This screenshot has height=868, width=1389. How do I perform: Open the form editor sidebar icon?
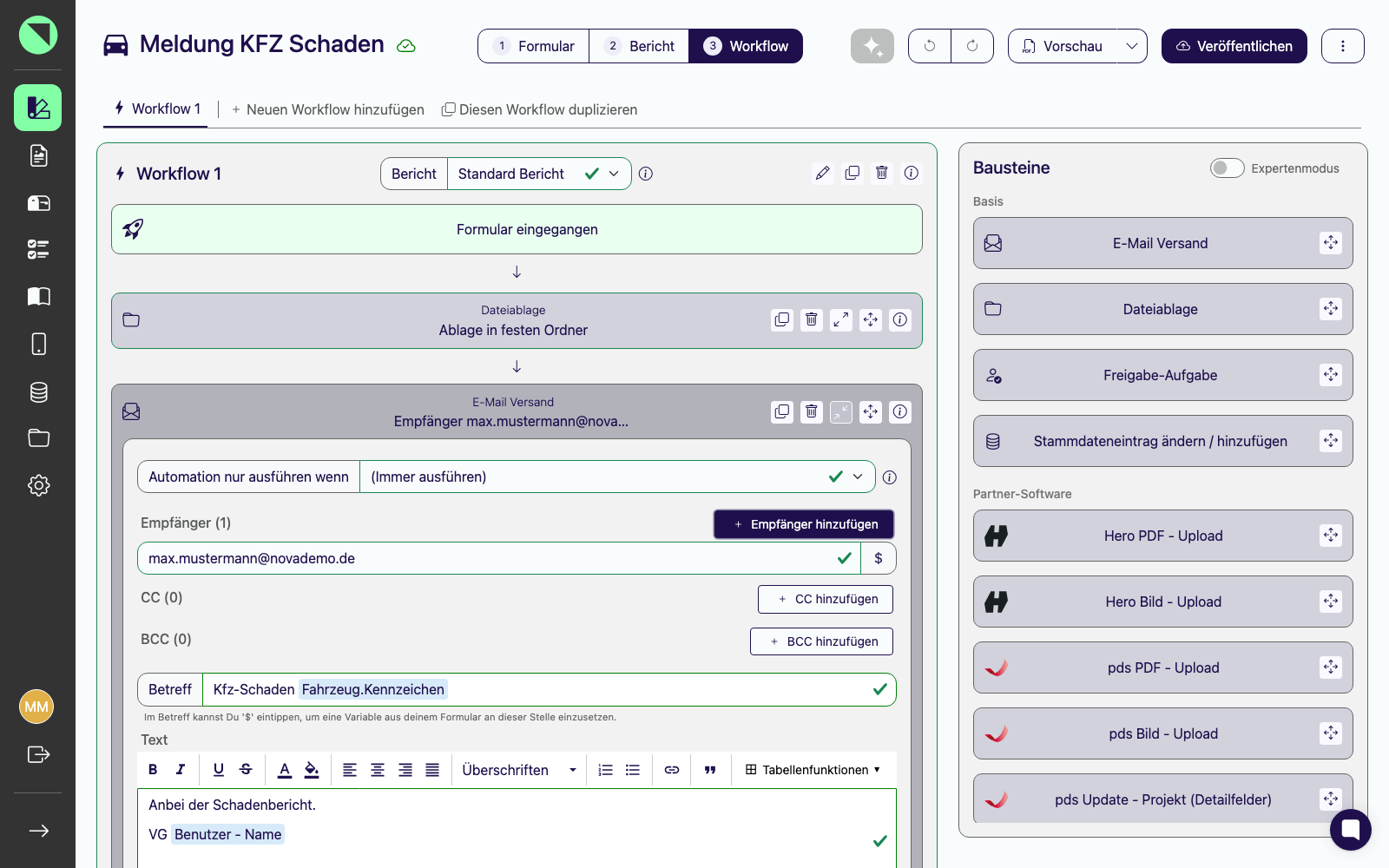37,108
